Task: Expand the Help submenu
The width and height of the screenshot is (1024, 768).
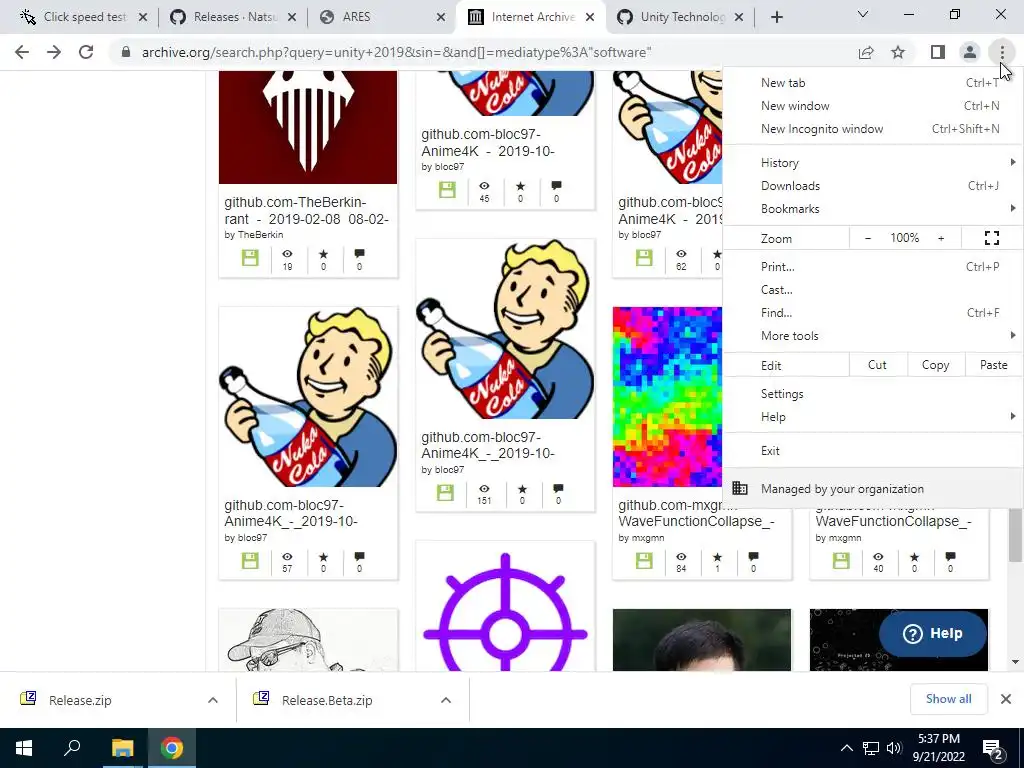Action: click(873, 417)
